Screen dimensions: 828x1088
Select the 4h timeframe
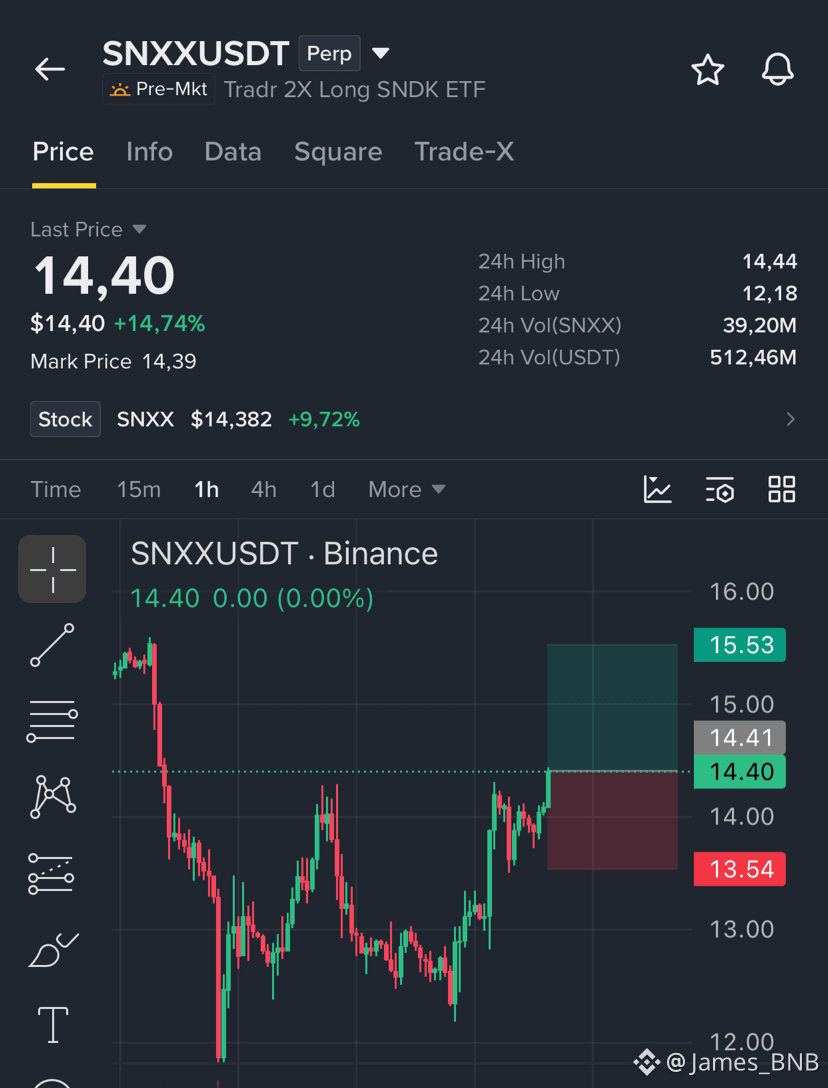pos(264,489)
